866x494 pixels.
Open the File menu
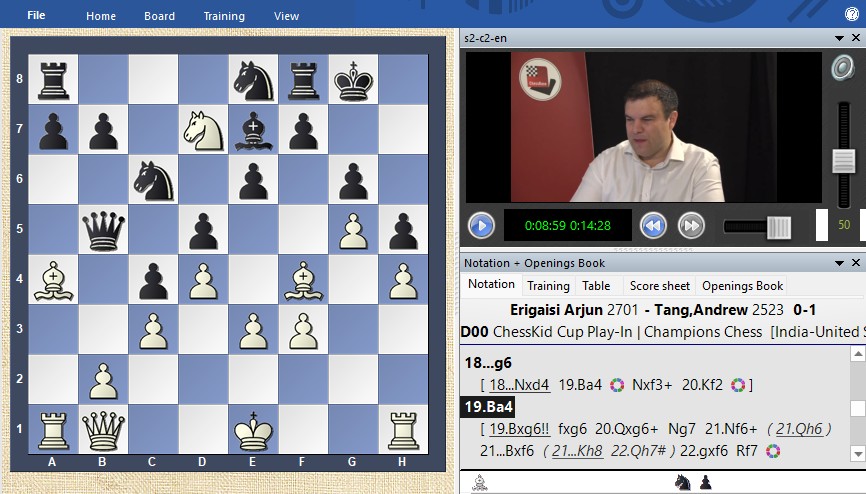(x=36, y=15)
